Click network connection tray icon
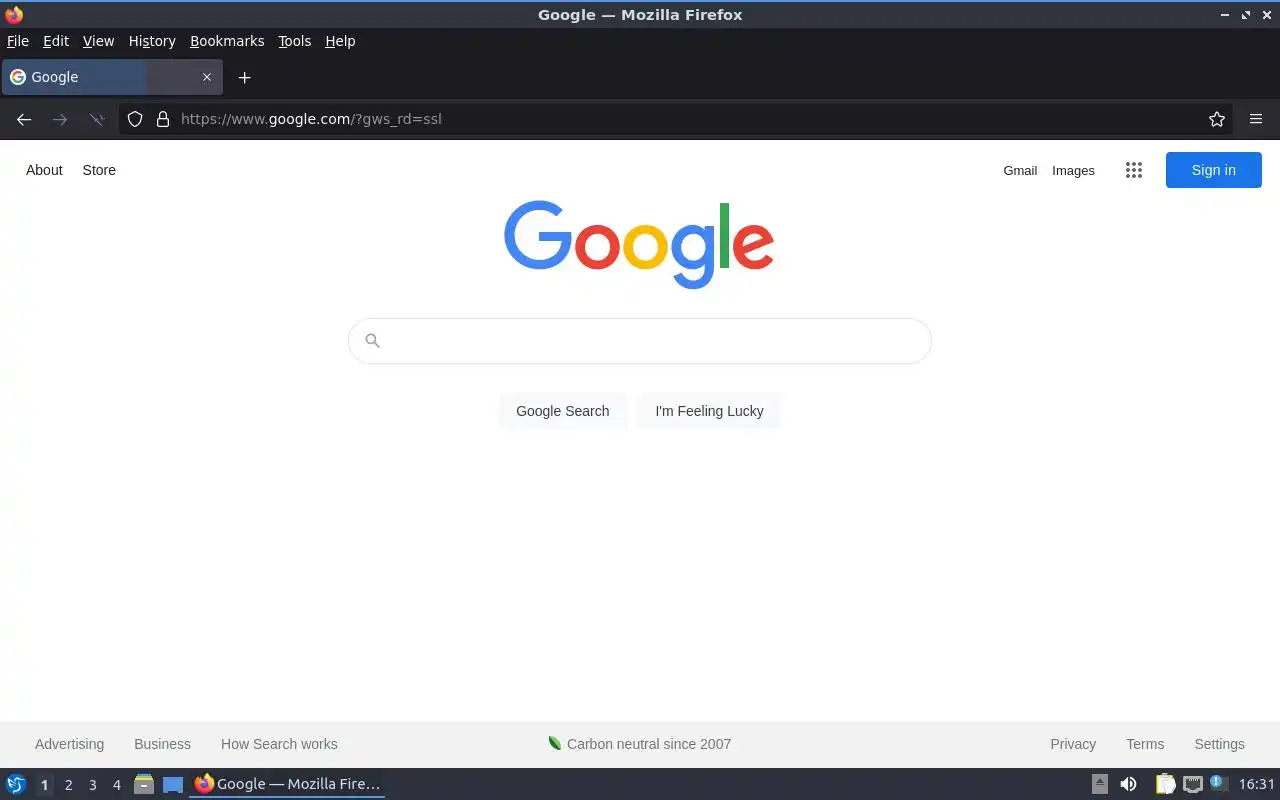Viewport: 1280px width, 800px height. [x=1192, y=784]
